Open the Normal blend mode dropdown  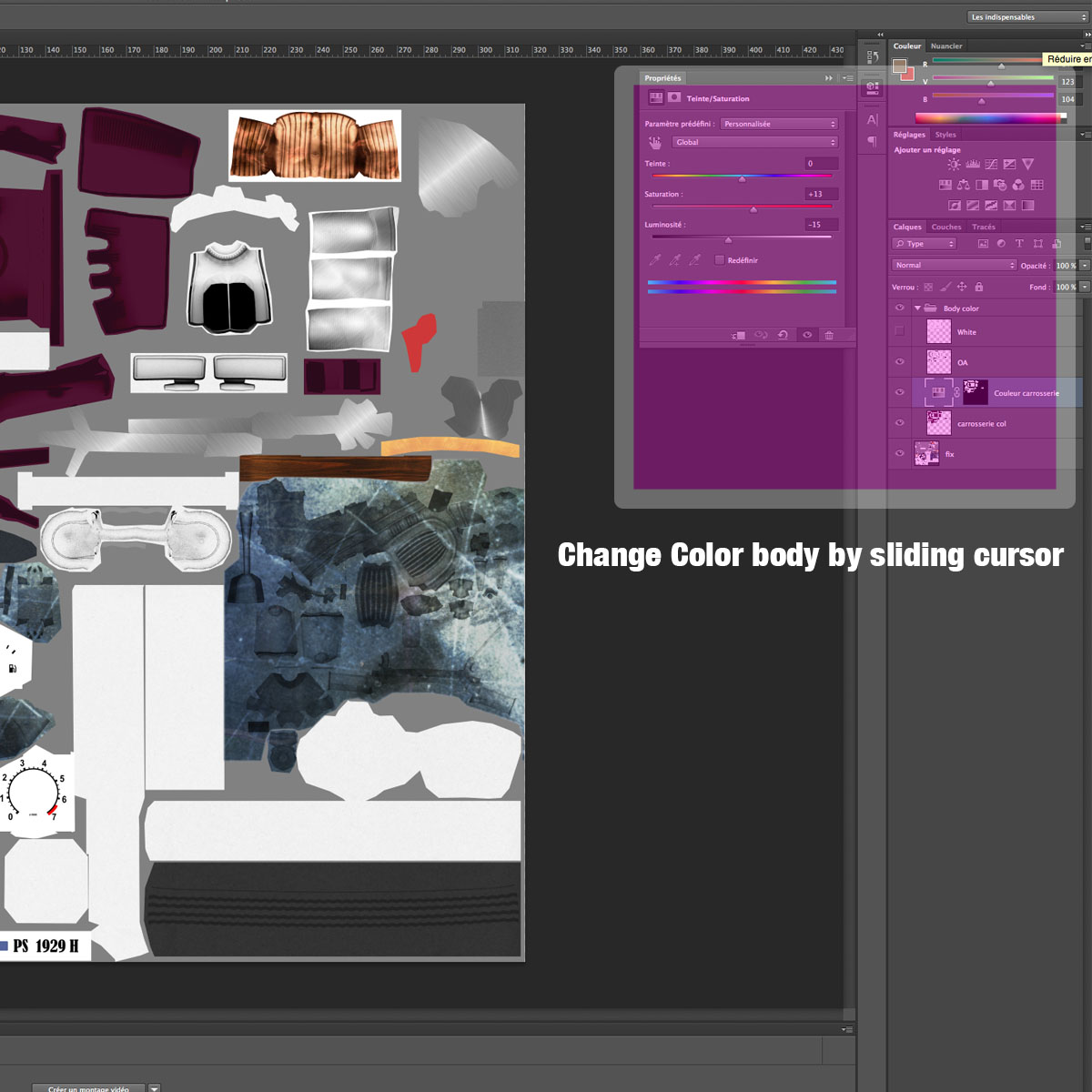point(954,266)
